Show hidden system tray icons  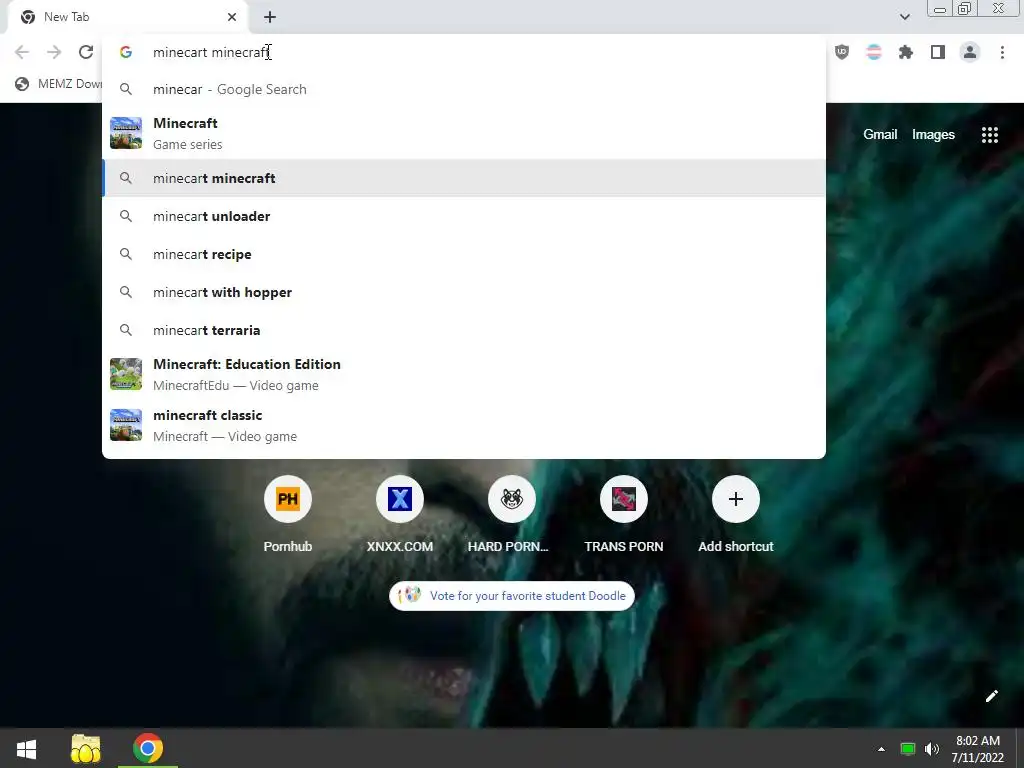(881, 749)
